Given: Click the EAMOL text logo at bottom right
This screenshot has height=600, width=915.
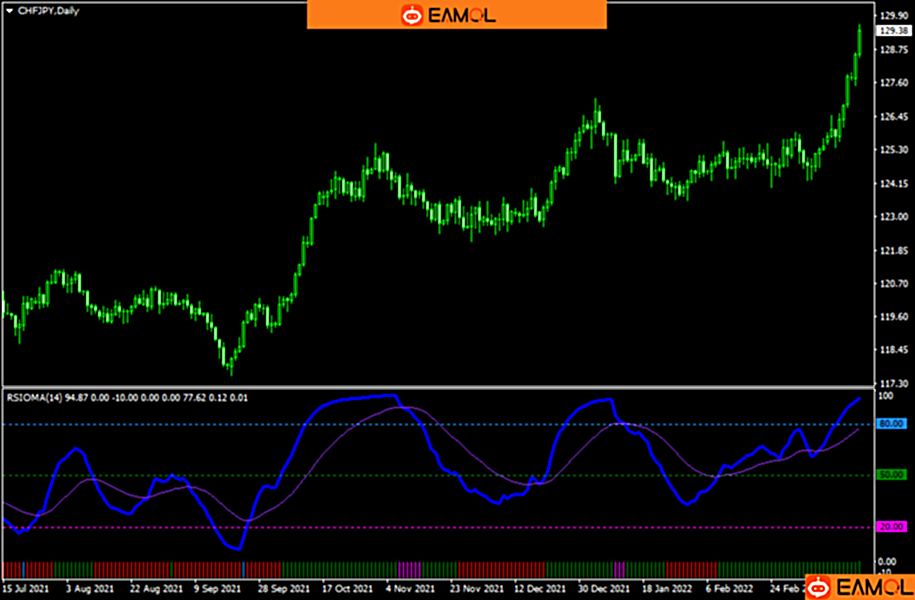Looking at the screenshot, I should click(870, 586).
